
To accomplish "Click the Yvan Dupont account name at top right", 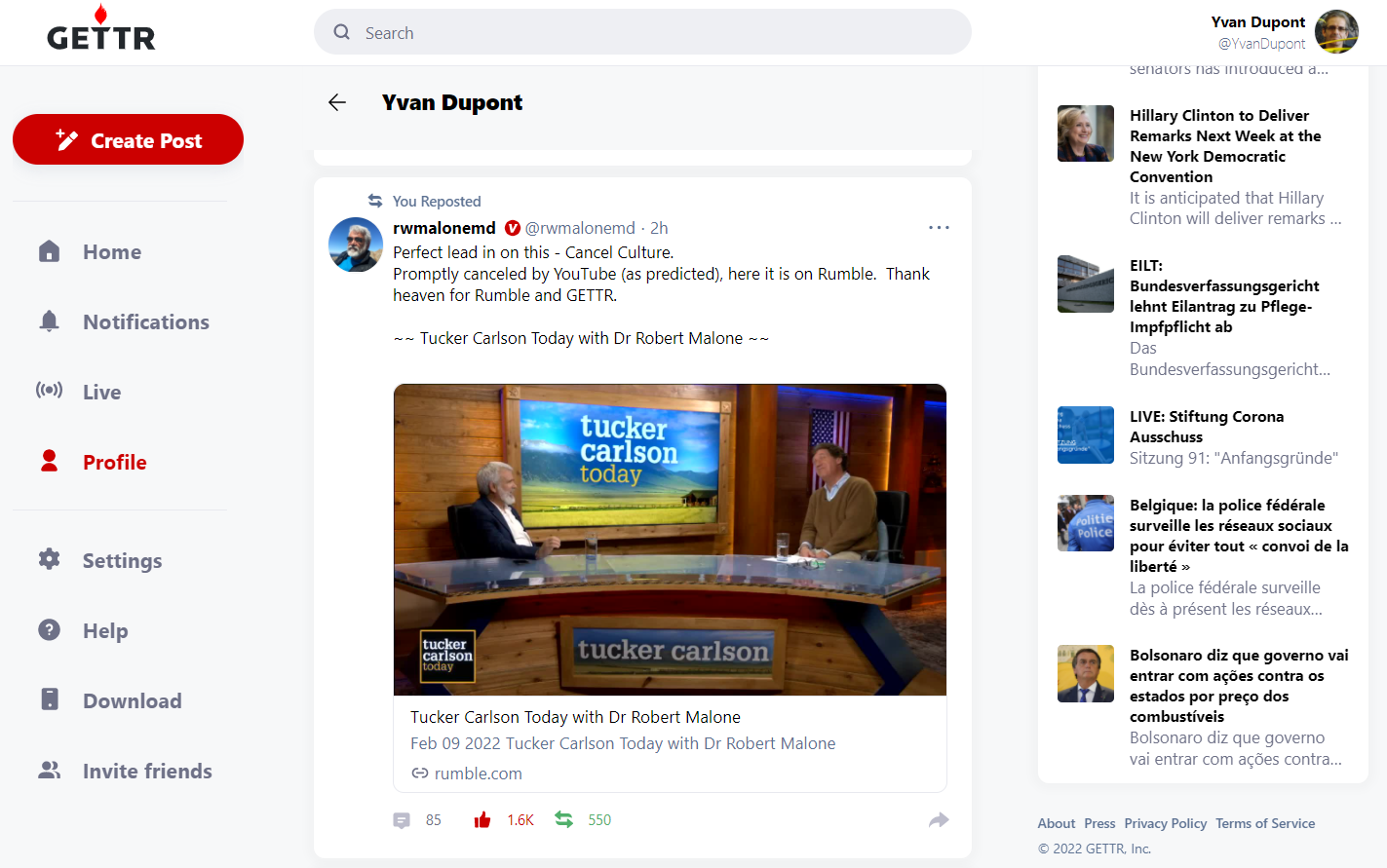I will (x=1257, y=21).
